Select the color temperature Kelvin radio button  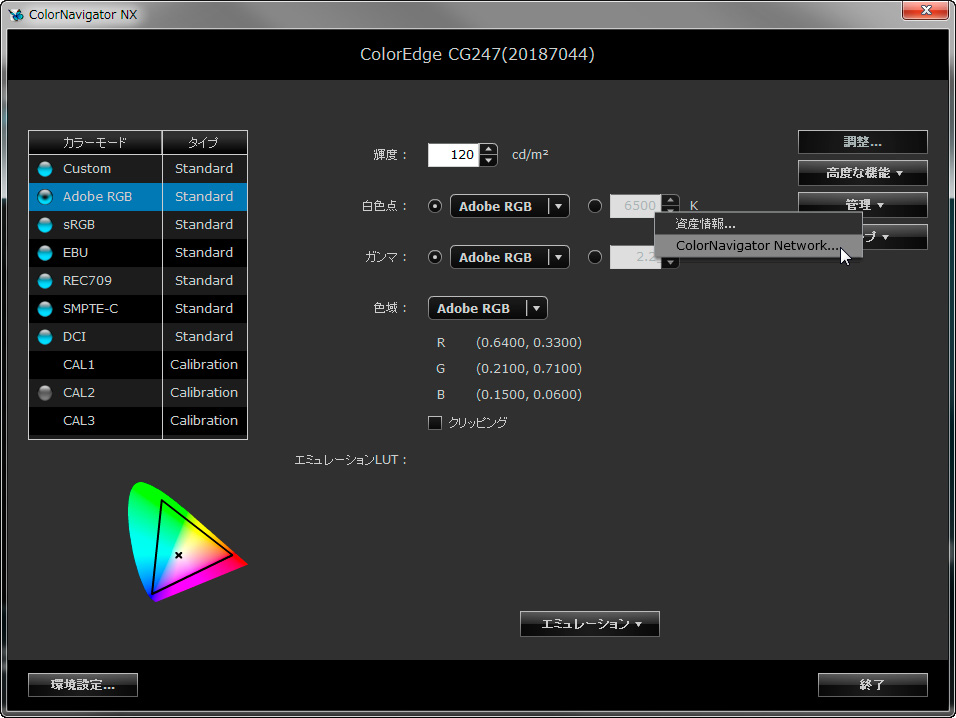(x=595, y=206)
